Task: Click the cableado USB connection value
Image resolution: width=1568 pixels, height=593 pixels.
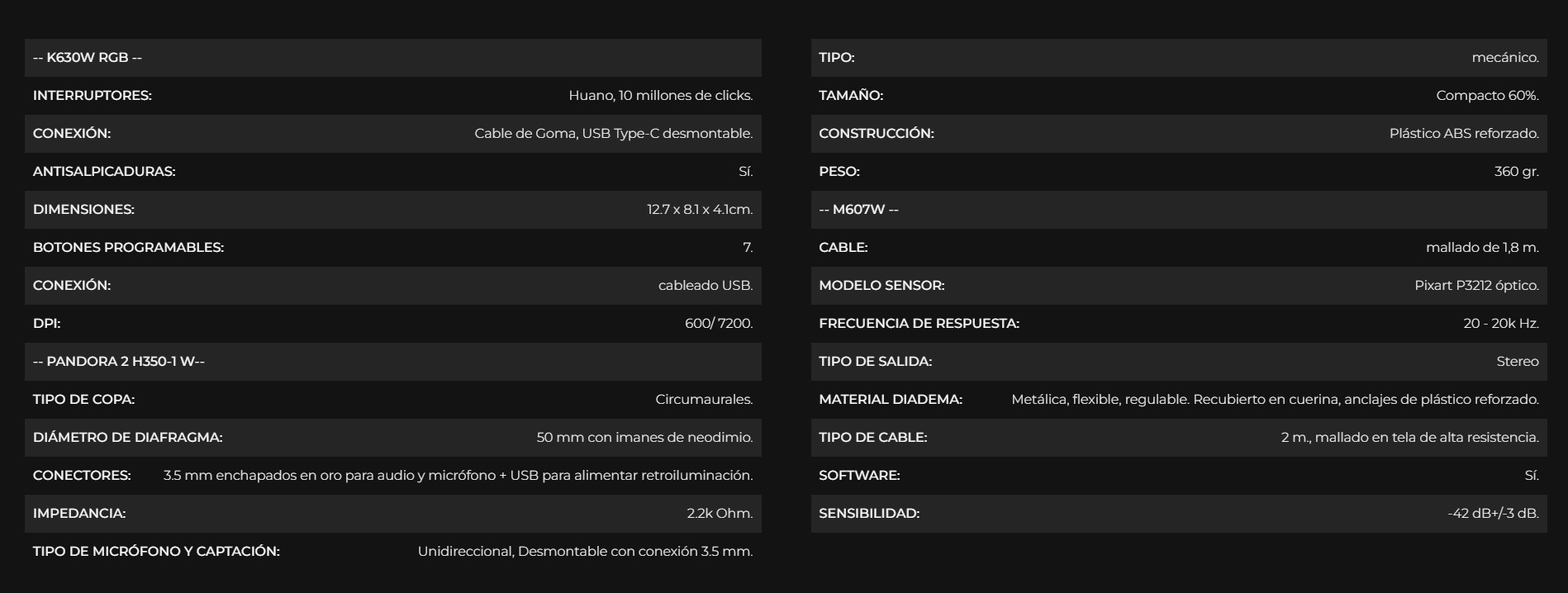Action: (x=706, y=286)
